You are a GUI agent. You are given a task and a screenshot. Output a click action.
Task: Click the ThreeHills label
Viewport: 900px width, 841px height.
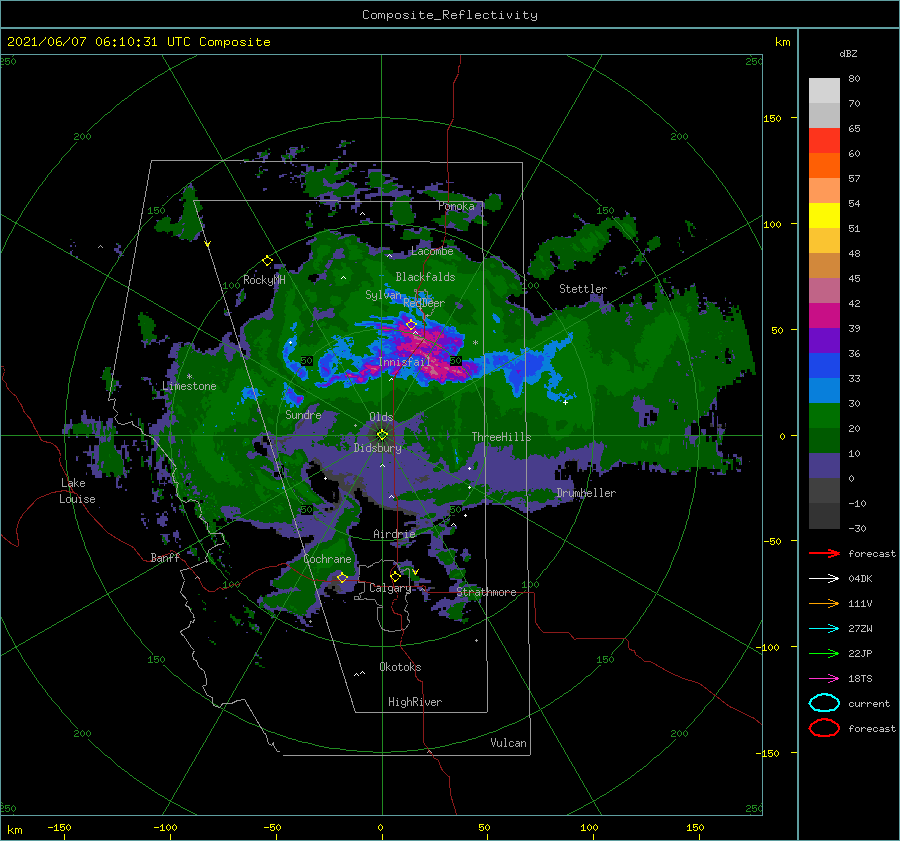click(501, 437)
